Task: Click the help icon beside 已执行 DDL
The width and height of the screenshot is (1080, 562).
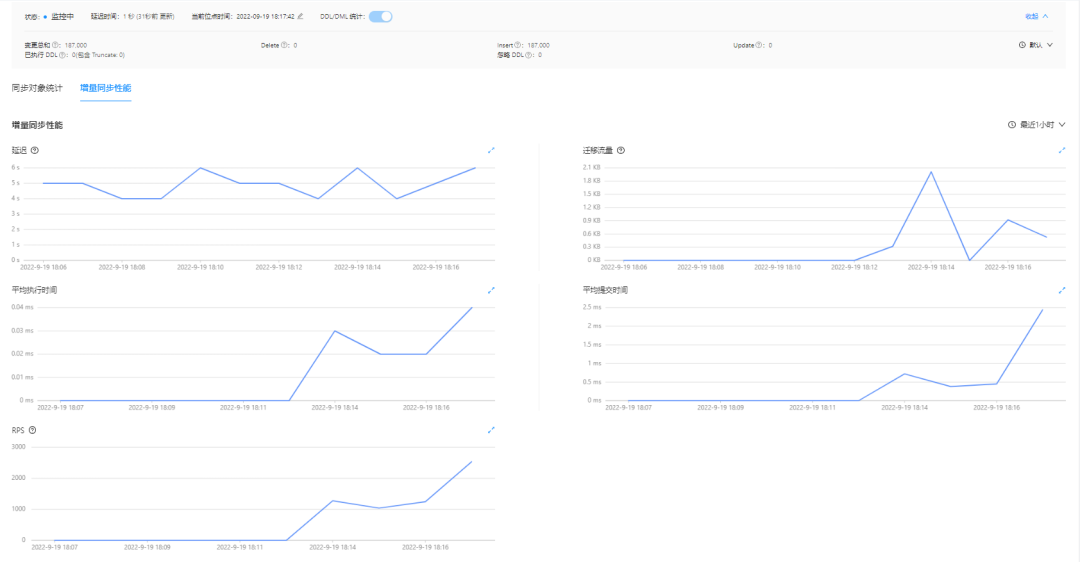Action: pos(63,55)
